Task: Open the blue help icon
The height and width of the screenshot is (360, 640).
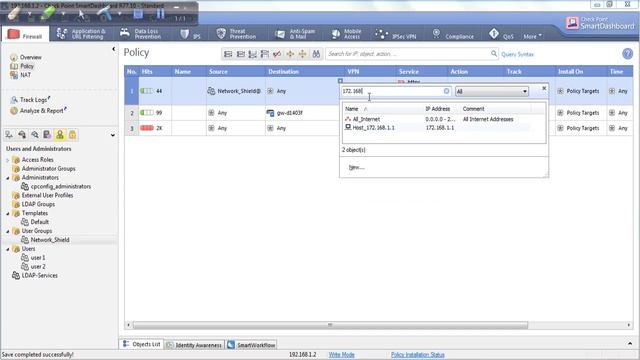Action: [x=627, y=53]
